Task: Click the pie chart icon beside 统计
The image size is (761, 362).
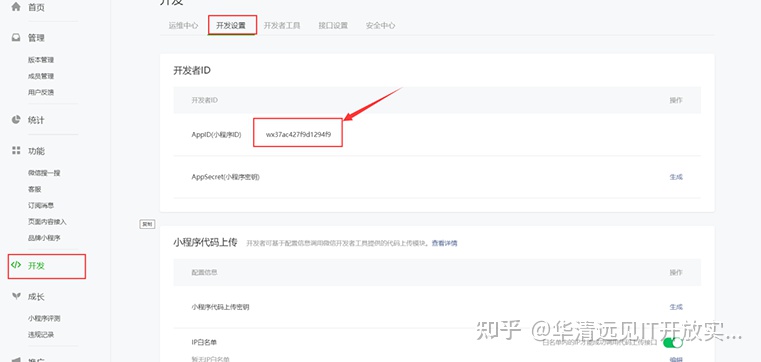Action: 16,119
